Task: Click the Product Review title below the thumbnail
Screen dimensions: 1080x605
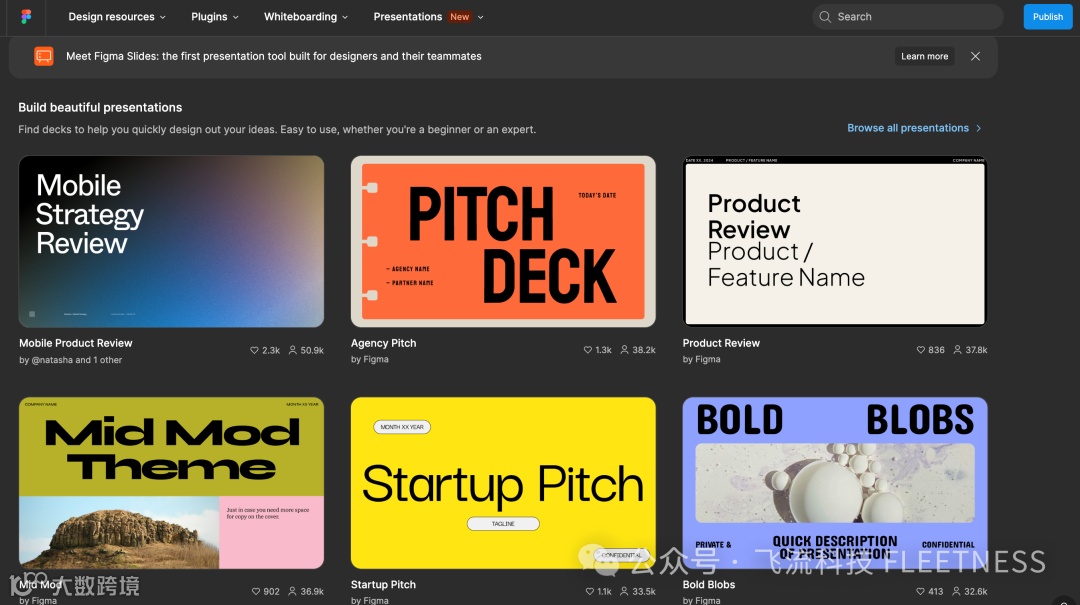Action: pos(721,343)
